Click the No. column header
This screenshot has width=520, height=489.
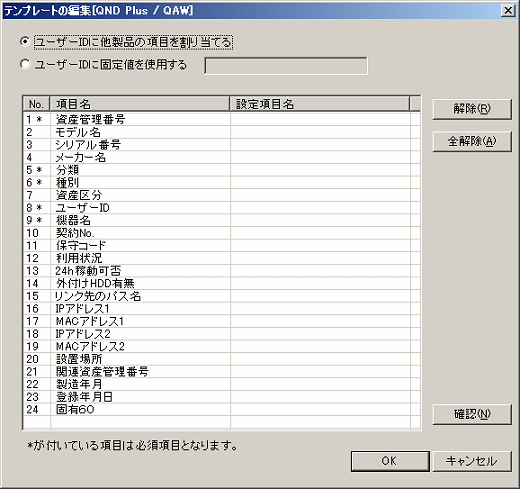pyautogui.click(x=36, y=104)
